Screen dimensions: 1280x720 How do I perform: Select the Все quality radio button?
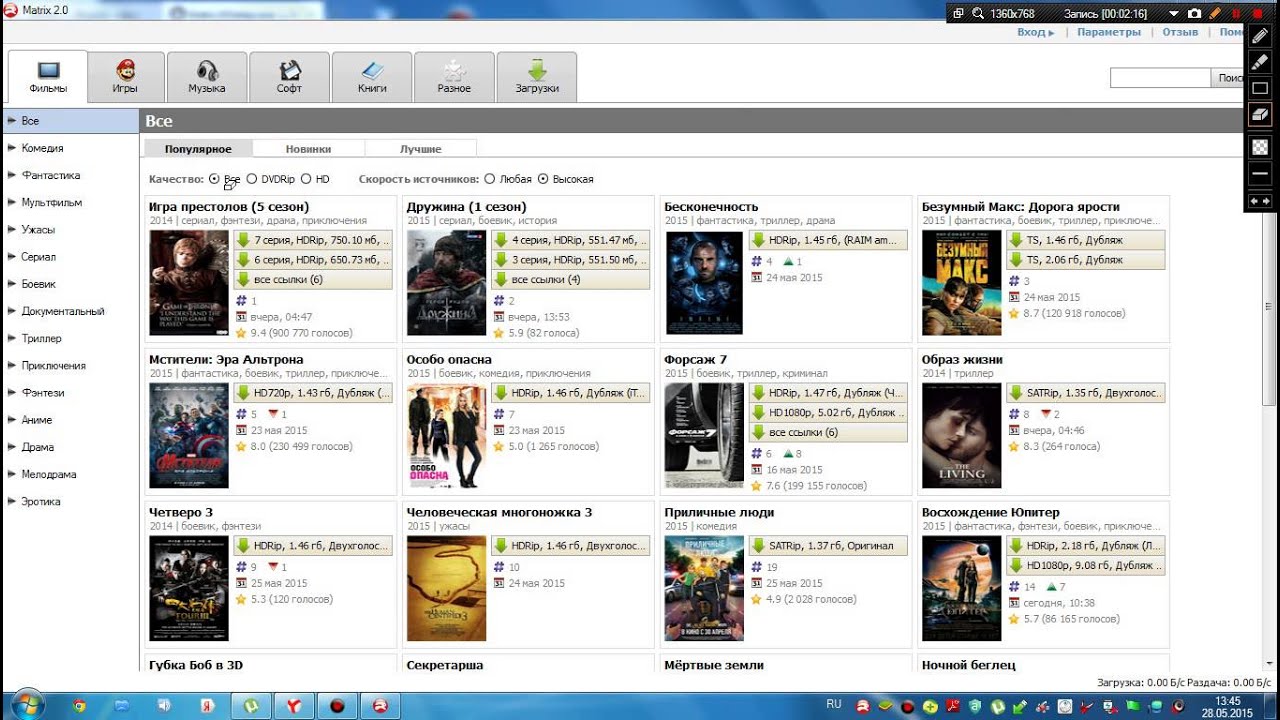[214, 179]
